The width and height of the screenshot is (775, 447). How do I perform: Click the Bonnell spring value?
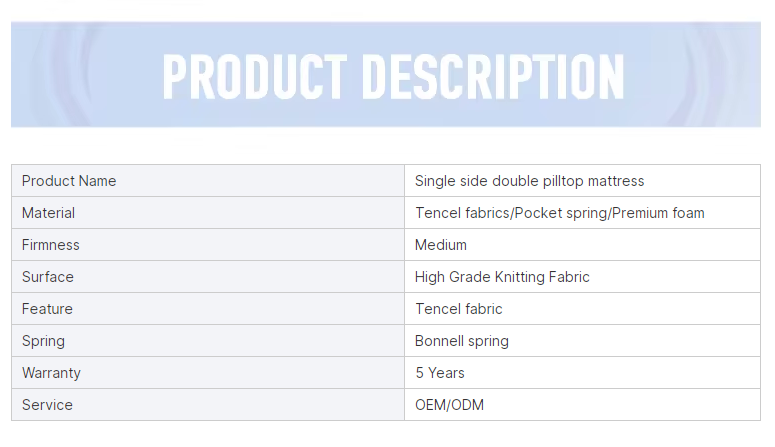coord(462,341)
